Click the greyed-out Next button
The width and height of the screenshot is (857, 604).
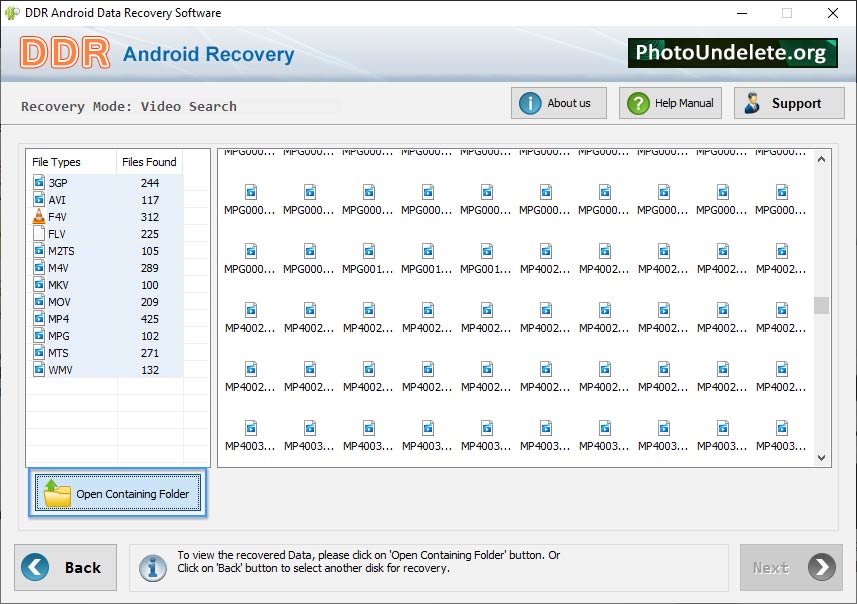(791, 567)
